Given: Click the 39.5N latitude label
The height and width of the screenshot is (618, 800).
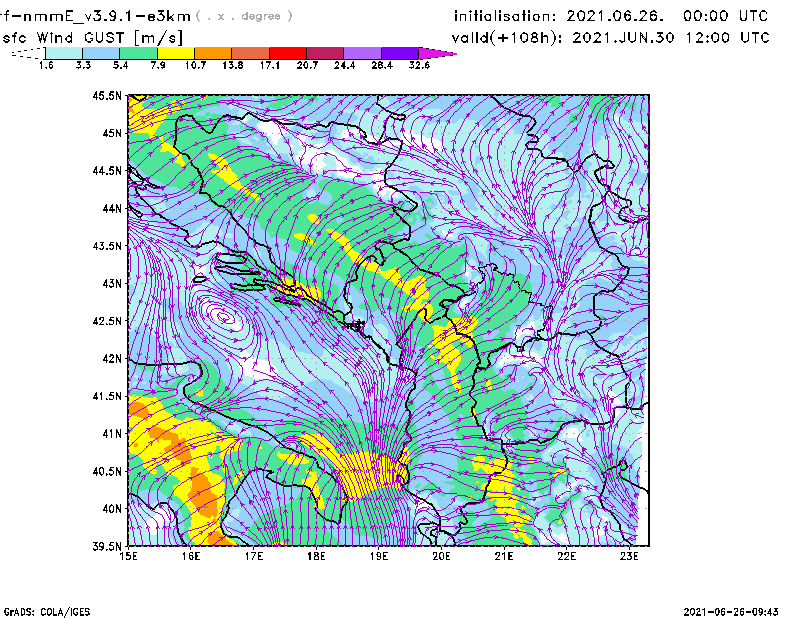Looking at the screenshot, I should coord(108,547).
